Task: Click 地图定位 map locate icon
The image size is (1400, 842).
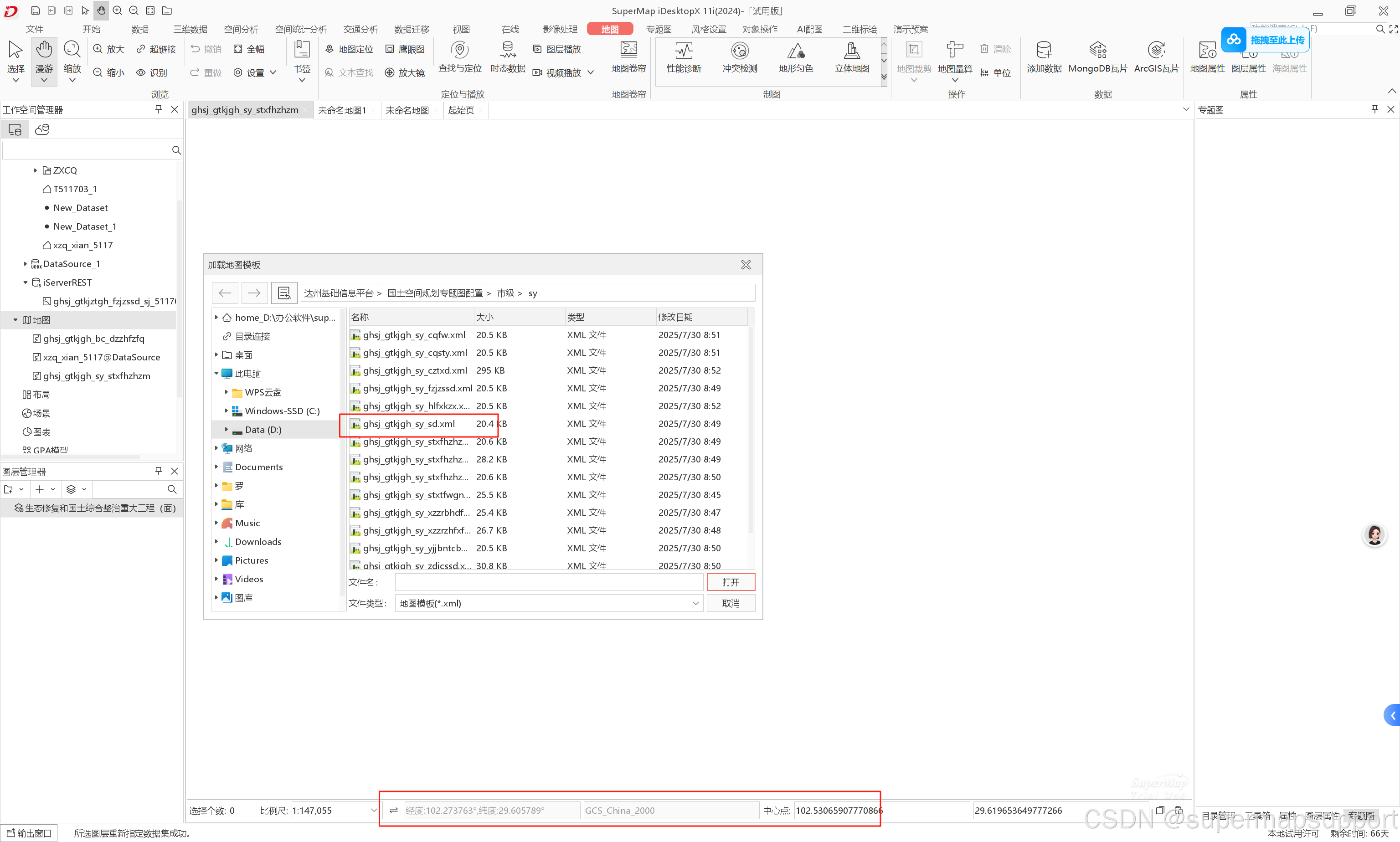Action: pyautogui.click(x=349, y=49)
